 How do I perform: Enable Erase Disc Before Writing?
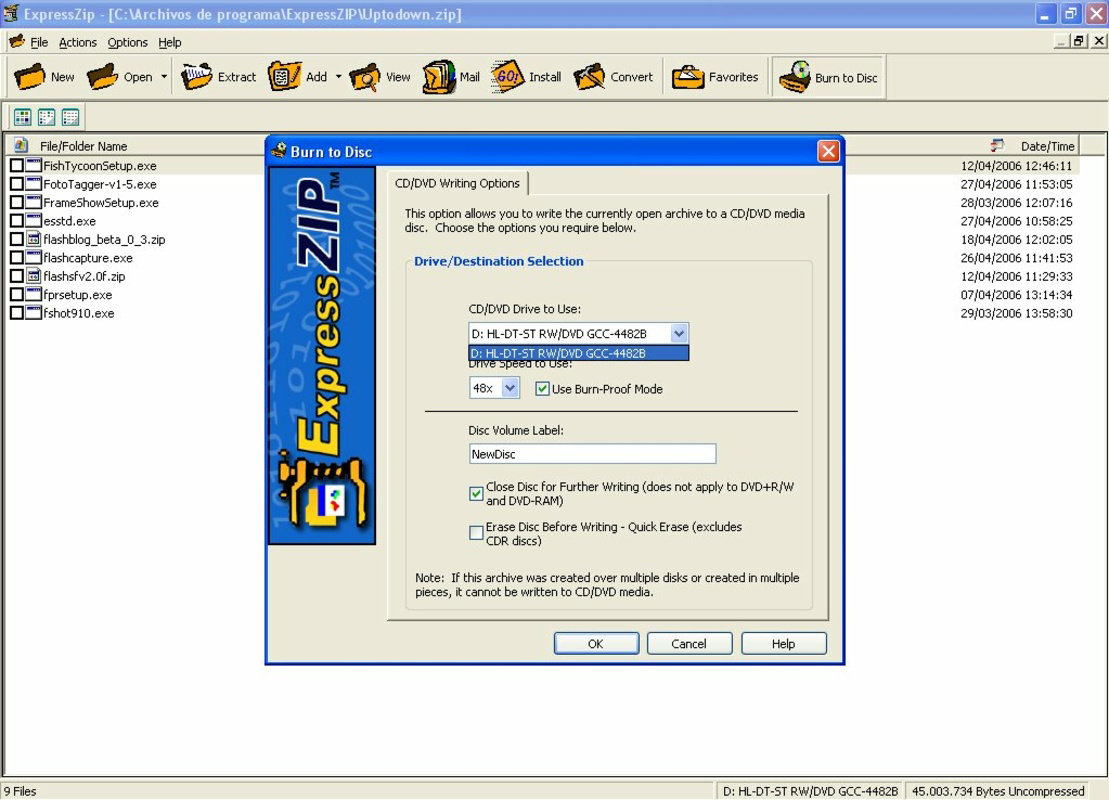476,531
